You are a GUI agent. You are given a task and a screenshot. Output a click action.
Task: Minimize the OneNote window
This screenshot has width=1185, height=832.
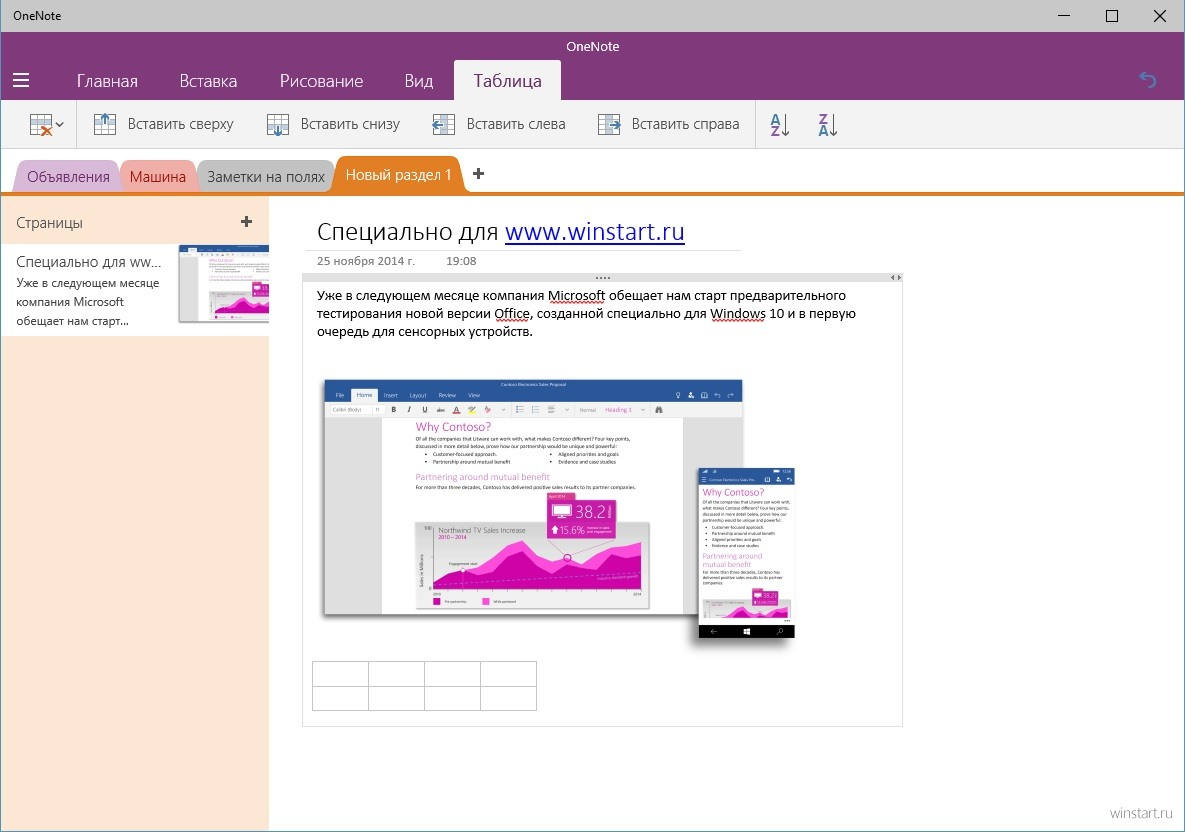[x=1064, y=15]
